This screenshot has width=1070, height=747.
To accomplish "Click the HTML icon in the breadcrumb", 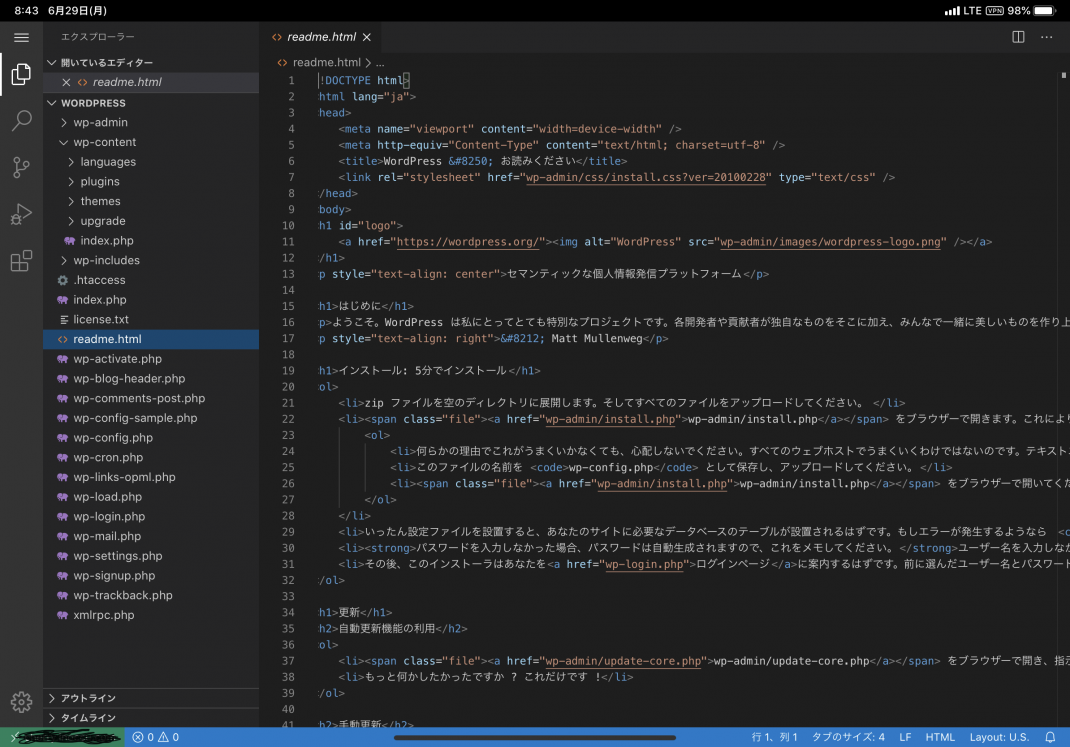I will [283, 63].
